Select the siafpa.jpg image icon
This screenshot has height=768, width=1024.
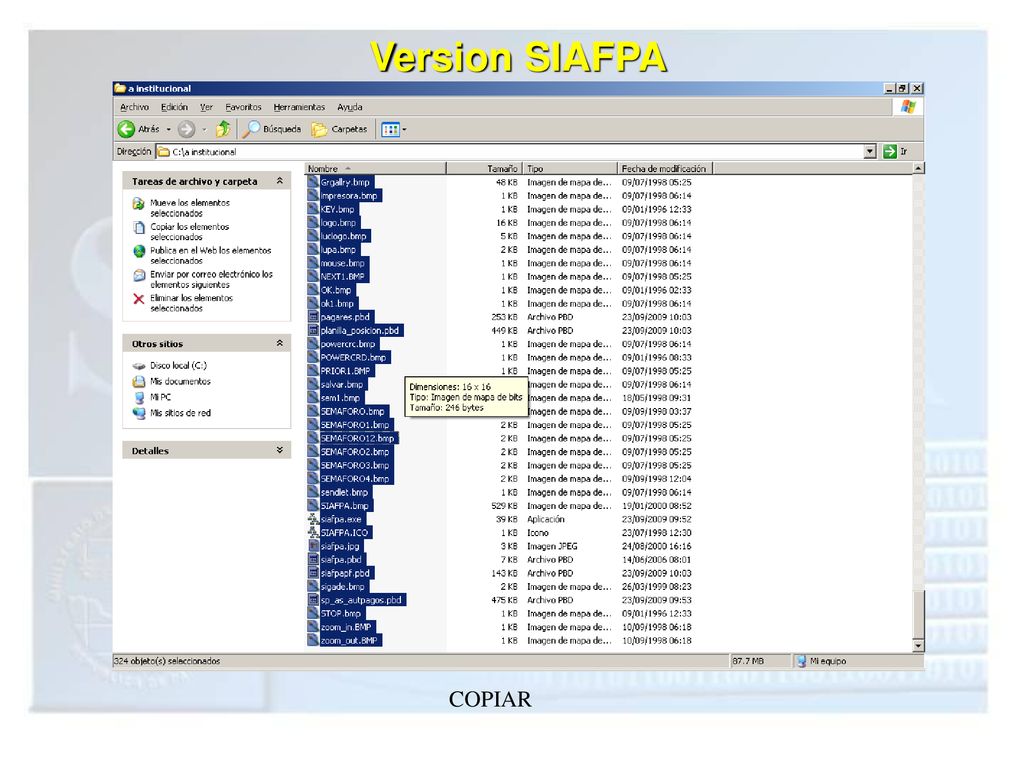[x=313, y=546]
